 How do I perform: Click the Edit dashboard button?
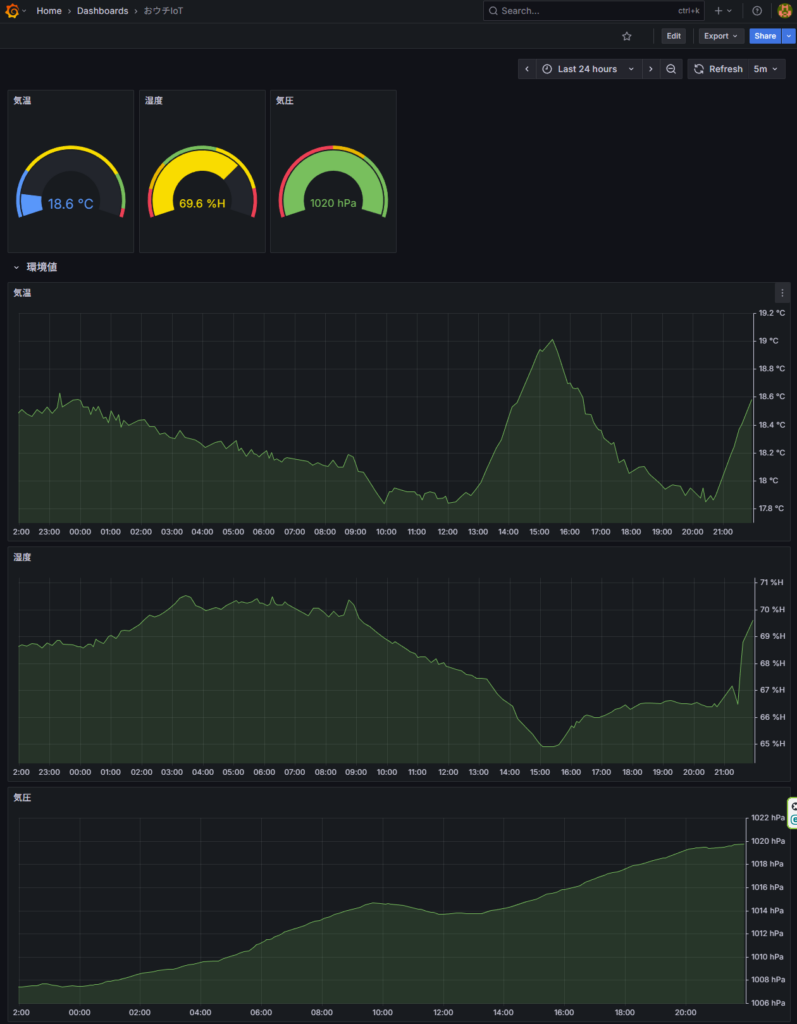pos(673,36)
